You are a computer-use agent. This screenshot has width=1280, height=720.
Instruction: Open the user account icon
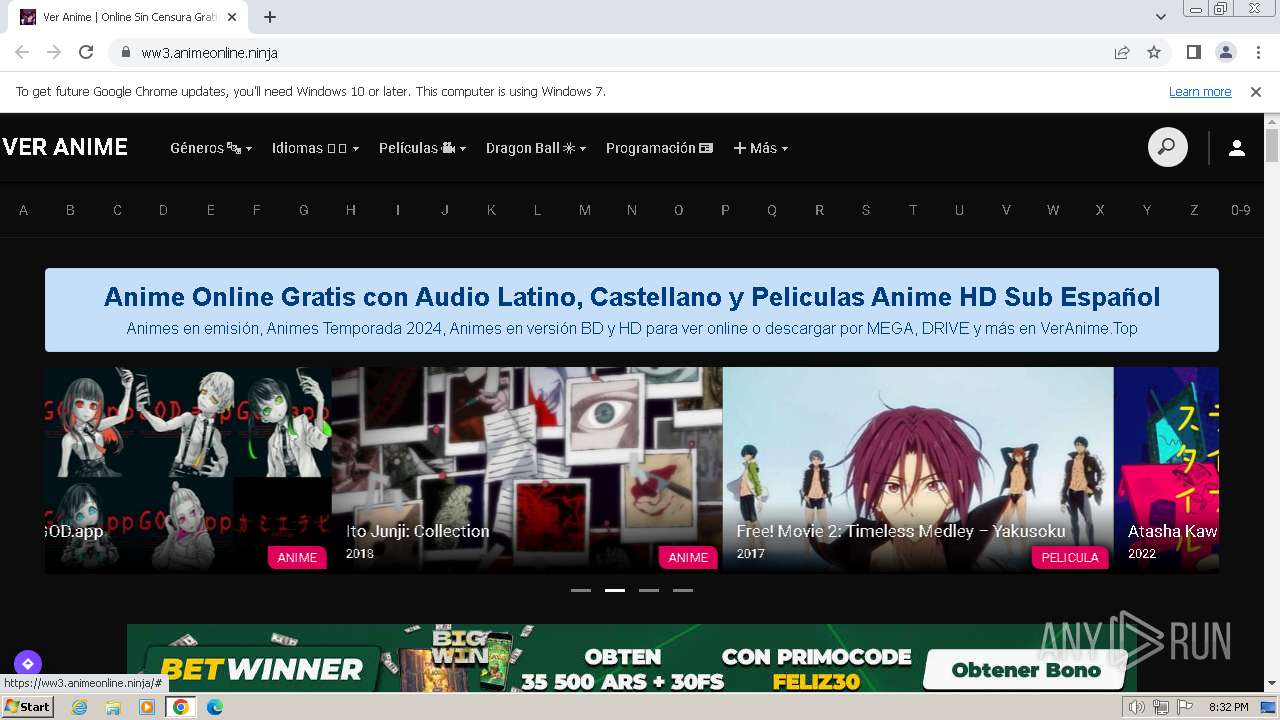point(1236,148)
